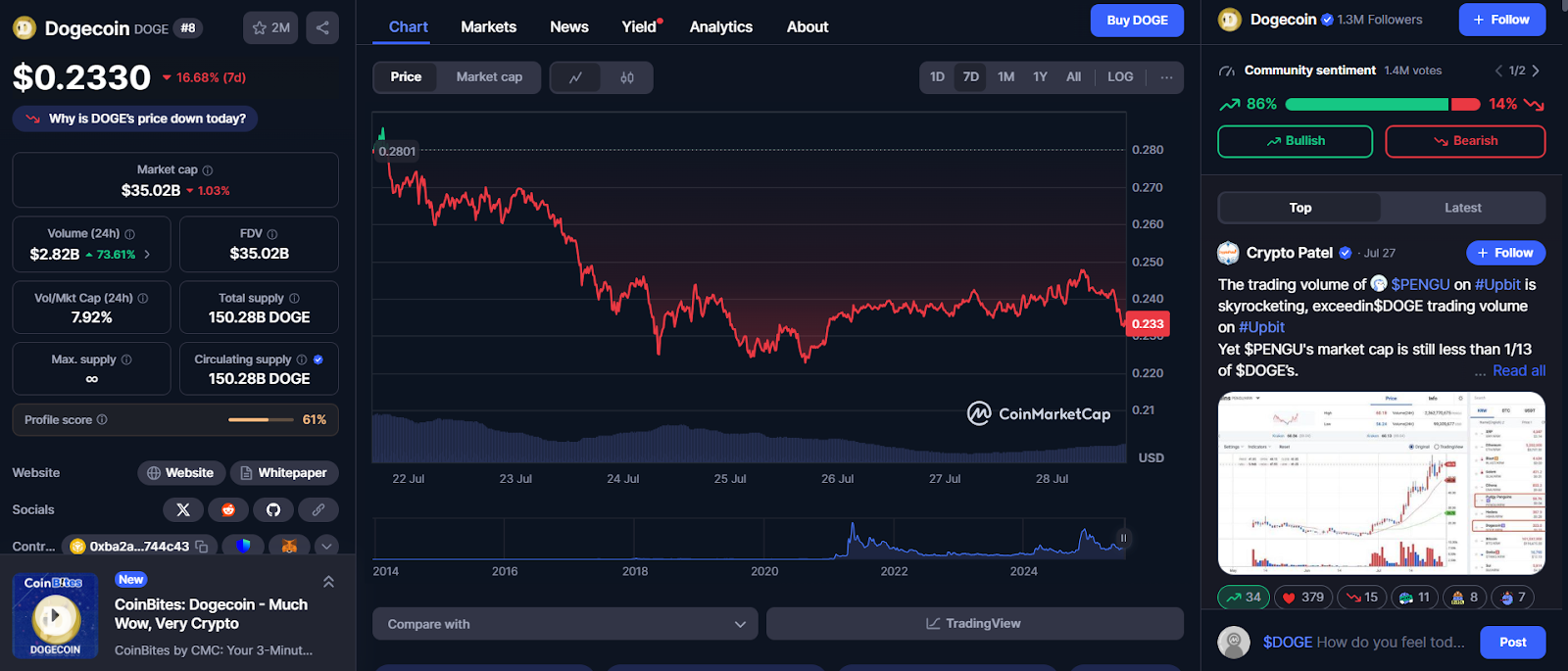Click the share icon next to watchlist star
Viewport: 1568px width, 671px height.
[x=322, y=27]
